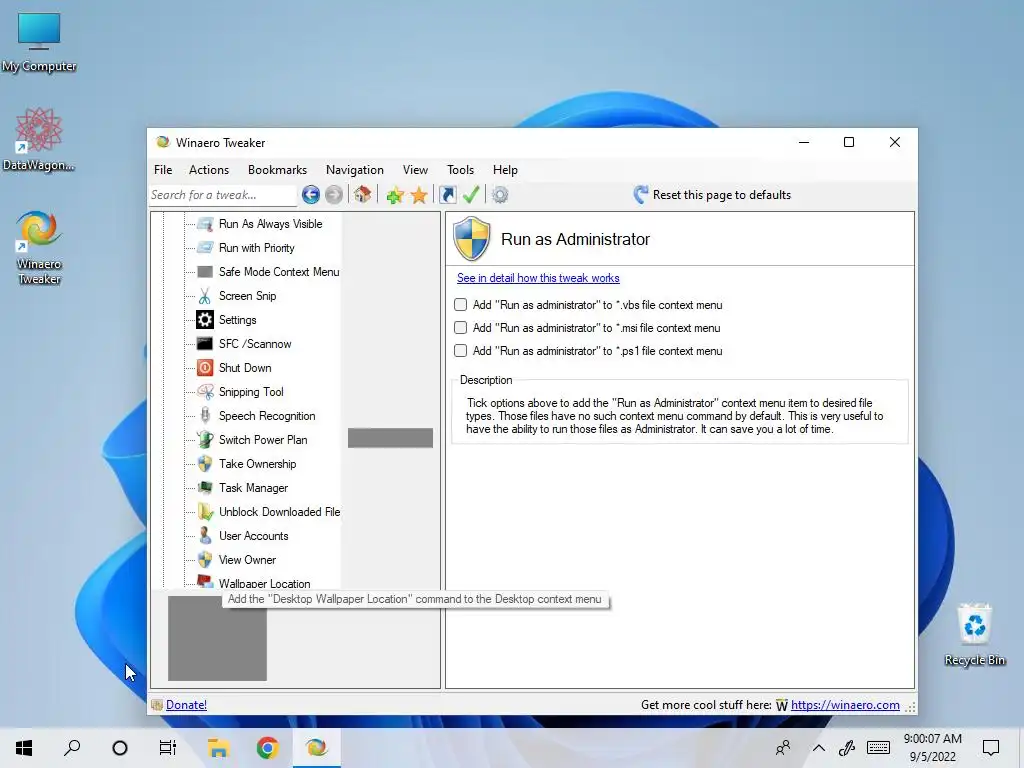The width and height of the screenshot is (1024, 768).
Task: Click Reset this page to defaults
Action: click(712, 195)
